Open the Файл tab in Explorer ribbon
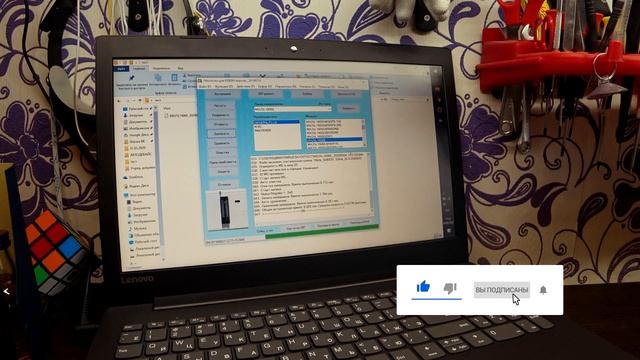Viewport: 640px width, 360px height. pyautogui.click(x=121, y=69)
